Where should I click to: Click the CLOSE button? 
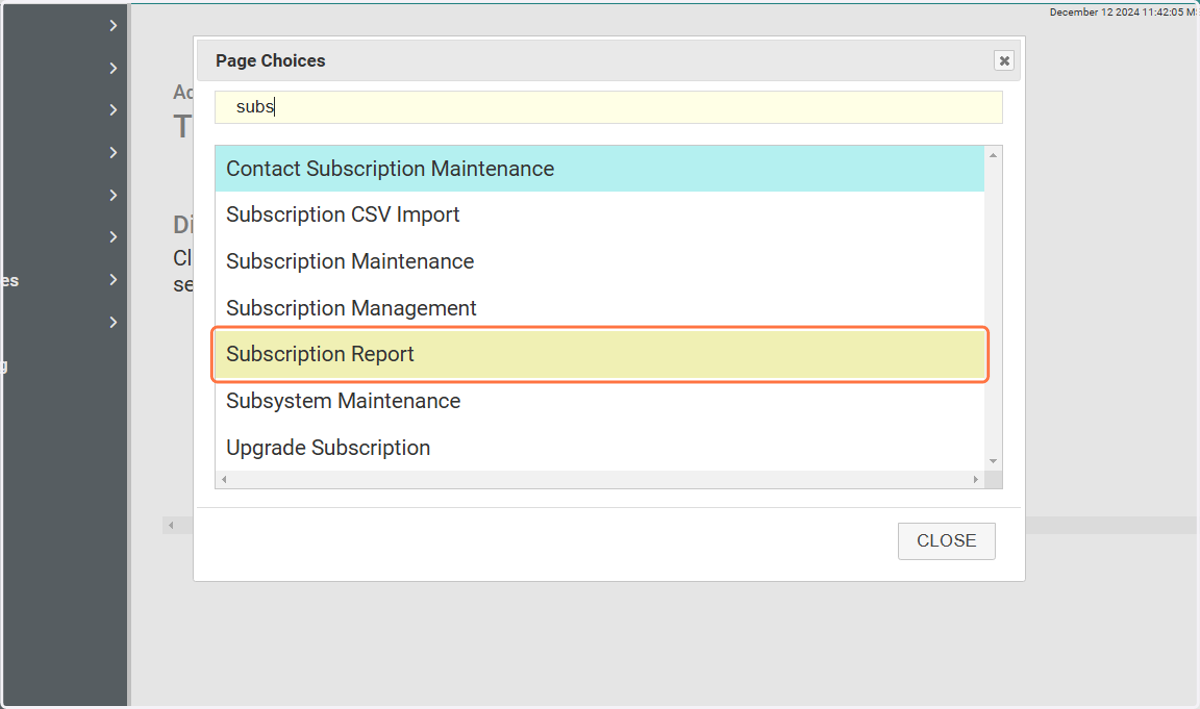pyautogui.click(x=946, y=541)
